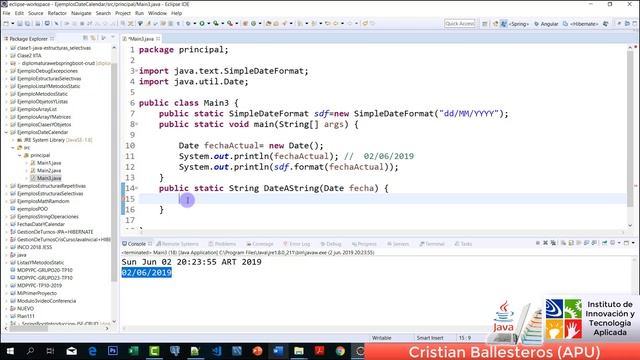Switch to the Spring perspective
This screenshot has height=360, width=640.
[x=516, y=24]
